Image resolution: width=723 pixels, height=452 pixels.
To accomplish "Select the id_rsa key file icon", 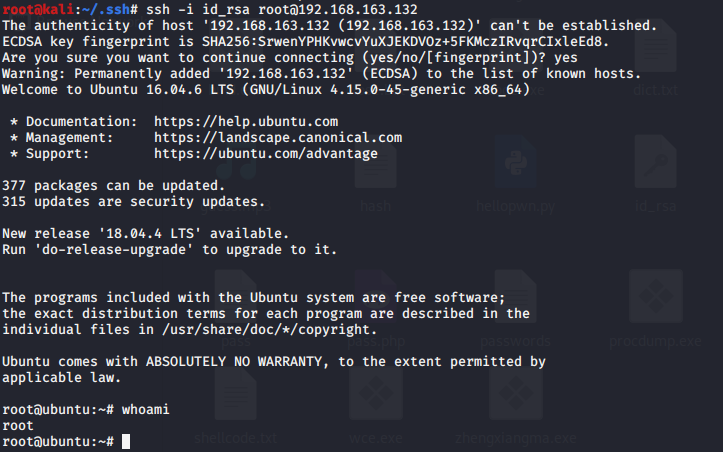I will (x=655, y=162).
